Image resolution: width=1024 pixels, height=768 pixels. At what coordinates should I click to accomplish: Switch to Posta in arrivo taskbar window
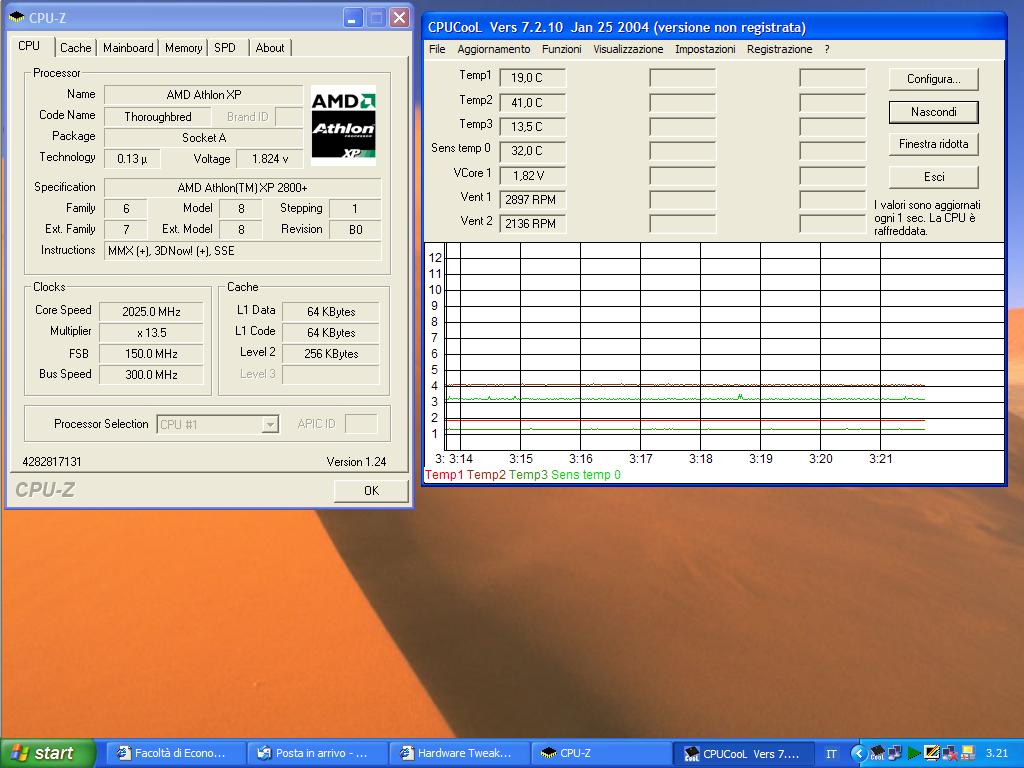[x=317, y=754]
